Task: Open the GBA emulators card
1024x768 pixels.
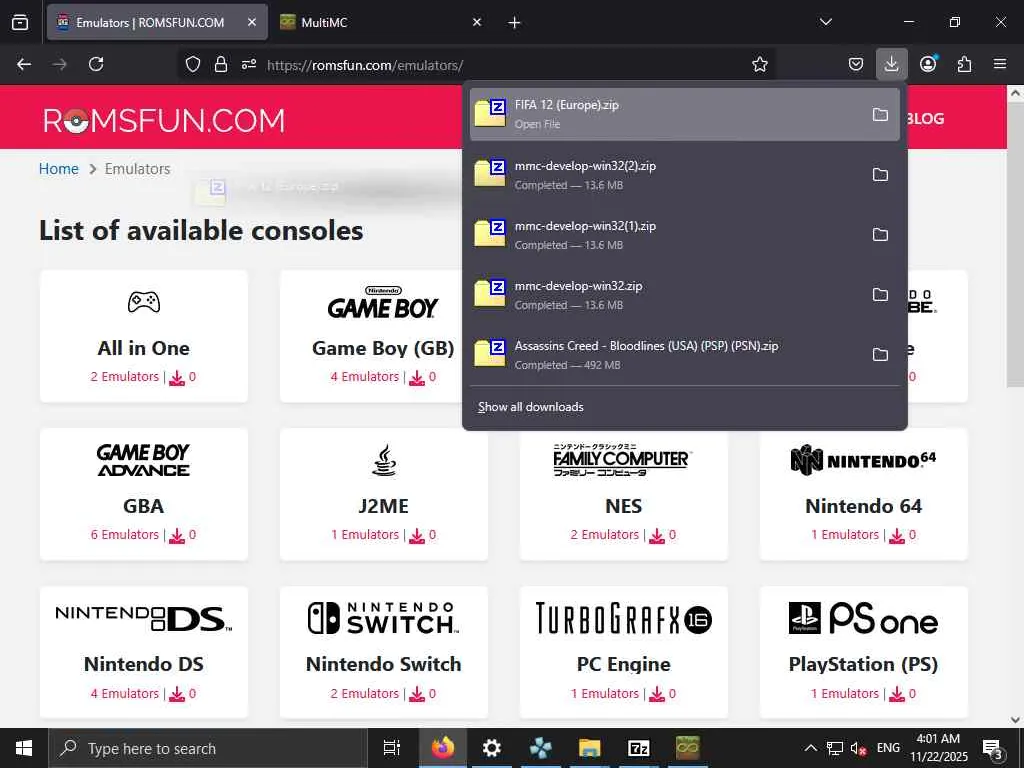Action: pos(144,494)
